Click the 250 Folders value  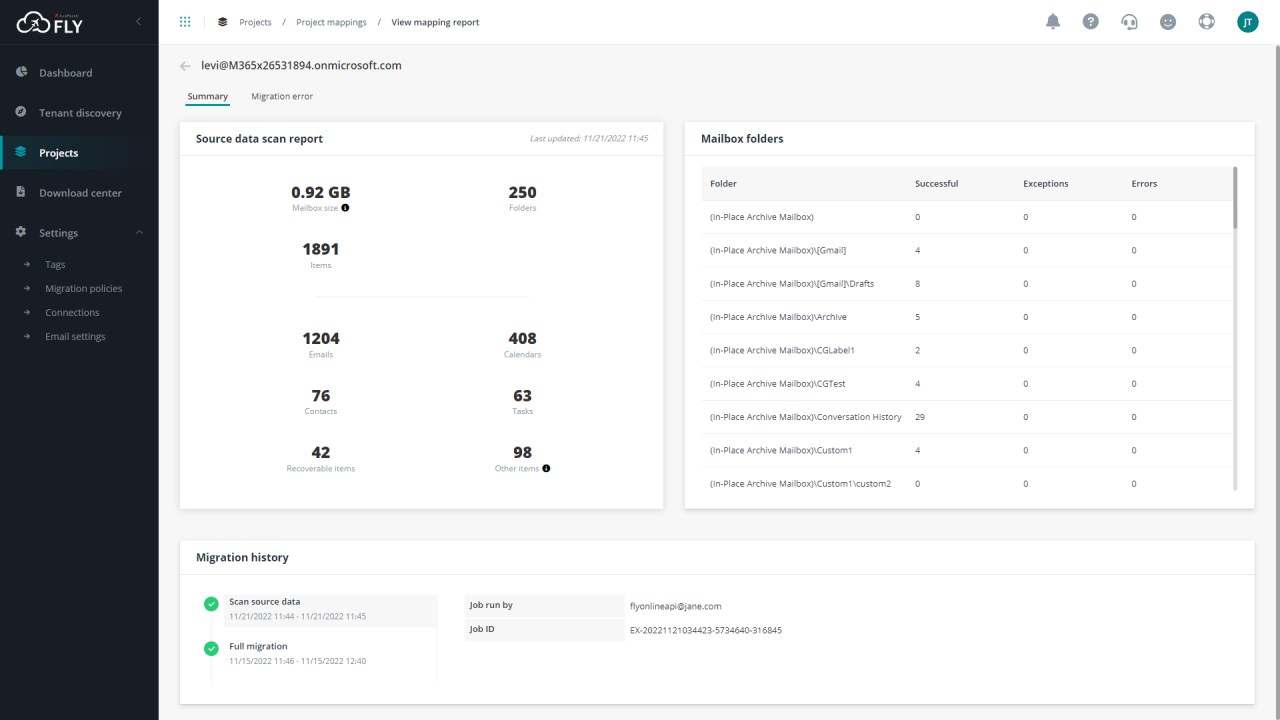[522, 192]
